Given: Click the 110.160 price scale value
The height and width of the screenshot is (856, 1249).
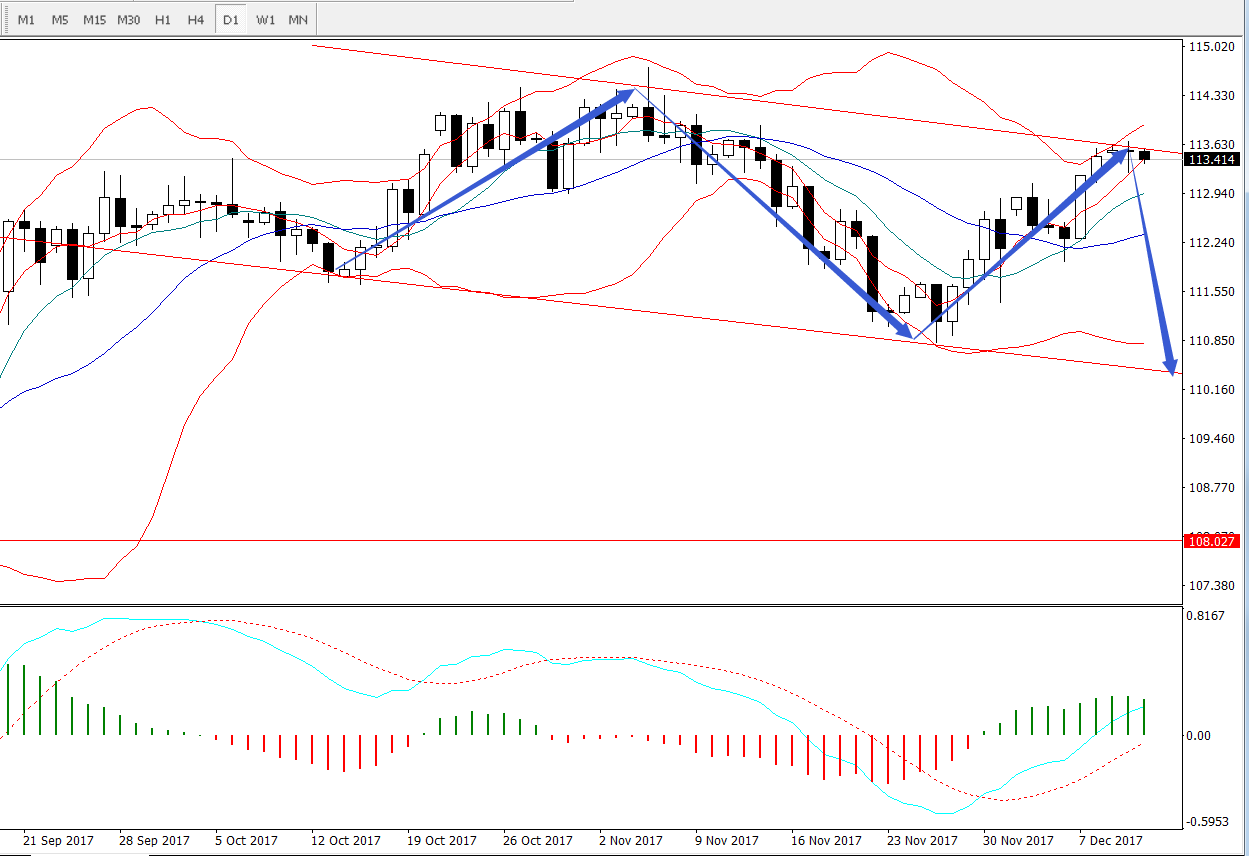Looking at the screenshot, I should click(x=1211, y=390).
